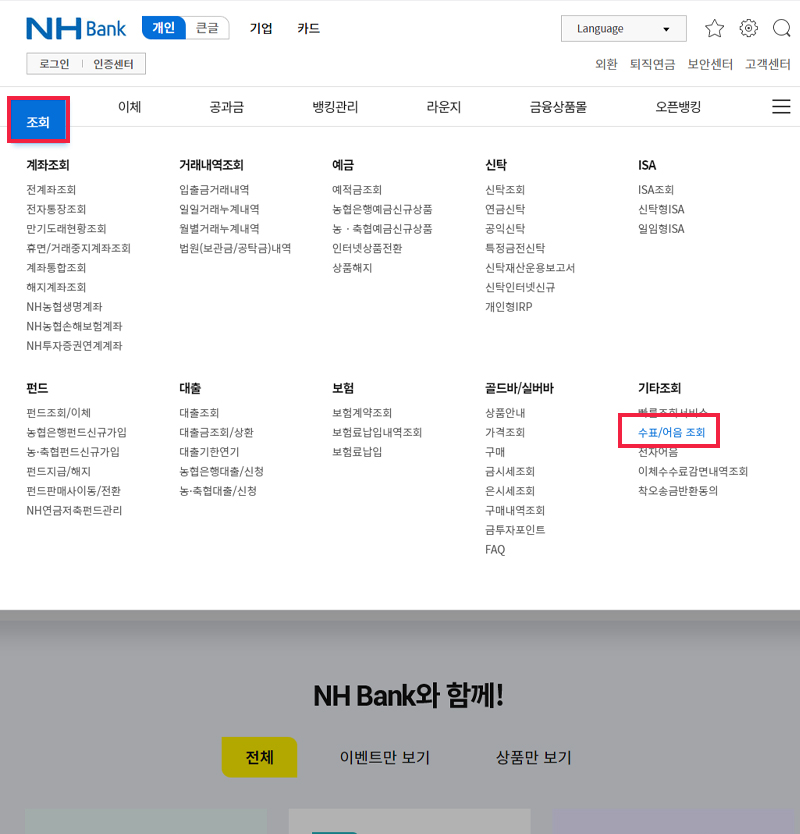The width and height of the screenshot is (800, 834).
Task: Open 월별거래누계내역 link
Action: 219,229
